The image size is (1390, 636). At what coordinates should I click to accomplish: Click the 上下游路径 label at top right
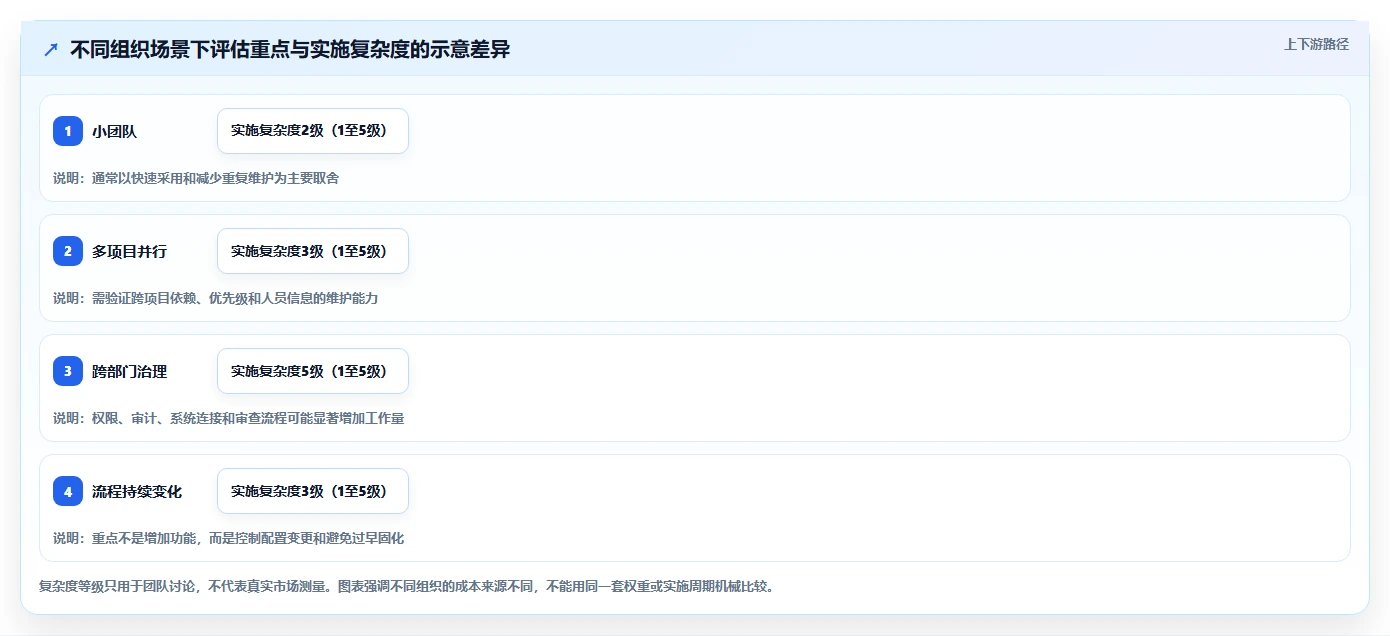1316,44
